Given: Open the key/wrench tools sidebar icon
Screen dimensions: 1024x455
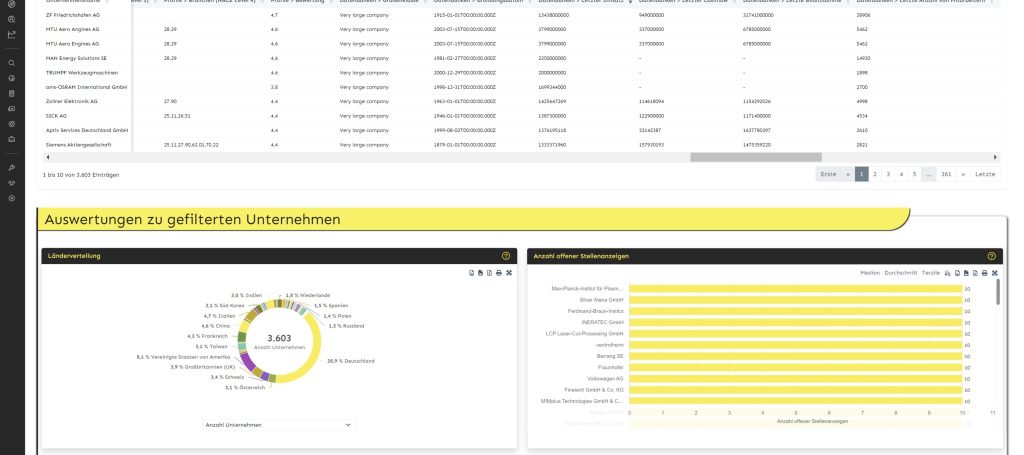Looking at the screenshot, I should pos(12,168).
